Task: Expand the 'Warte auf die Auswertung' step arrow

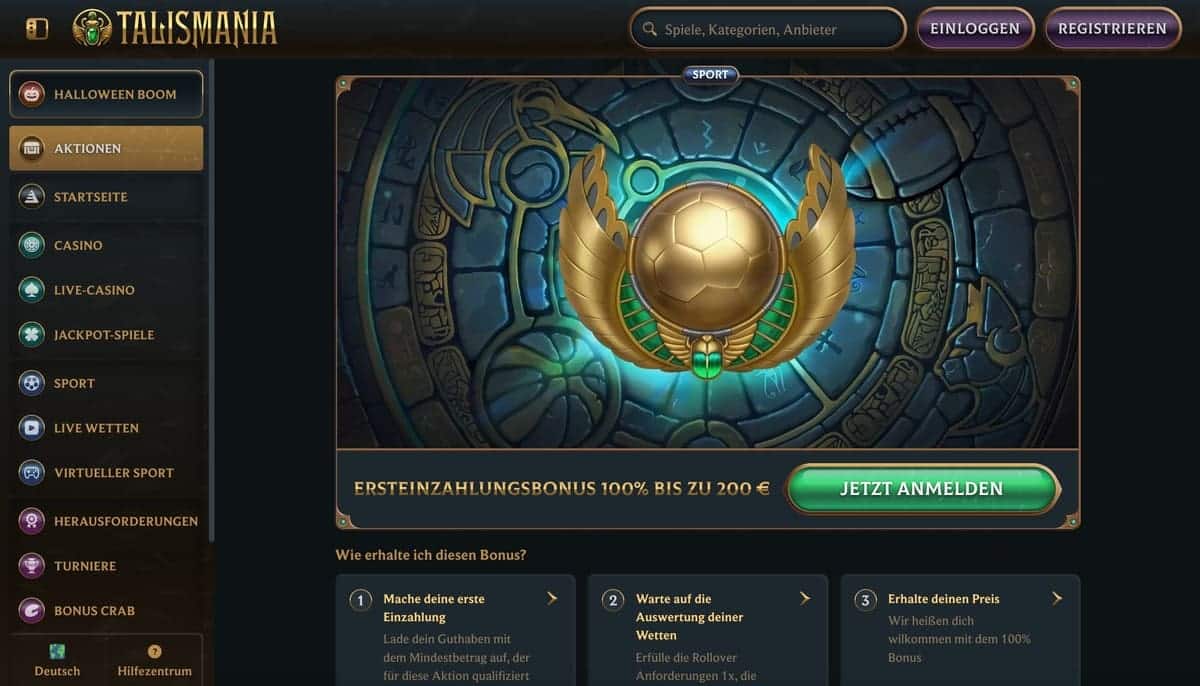Action: [805, 598]
